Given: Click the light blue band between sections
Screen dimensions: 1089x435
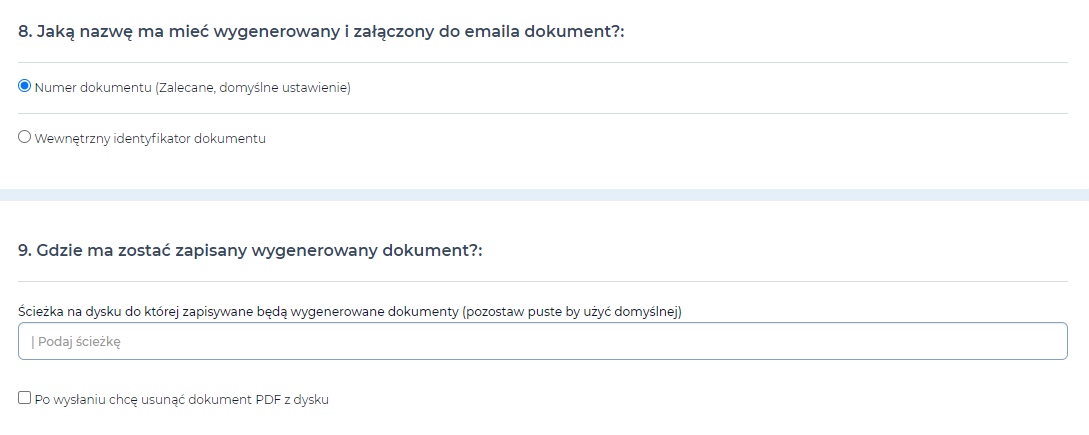Looking at the screenshot, I should 544,195.
